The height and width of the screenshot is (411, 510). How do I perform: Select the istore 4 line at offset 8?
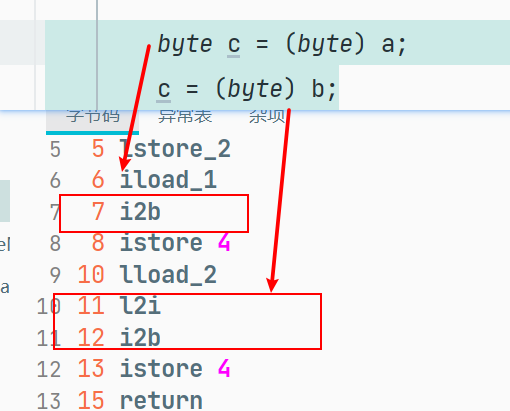[175, 243]
